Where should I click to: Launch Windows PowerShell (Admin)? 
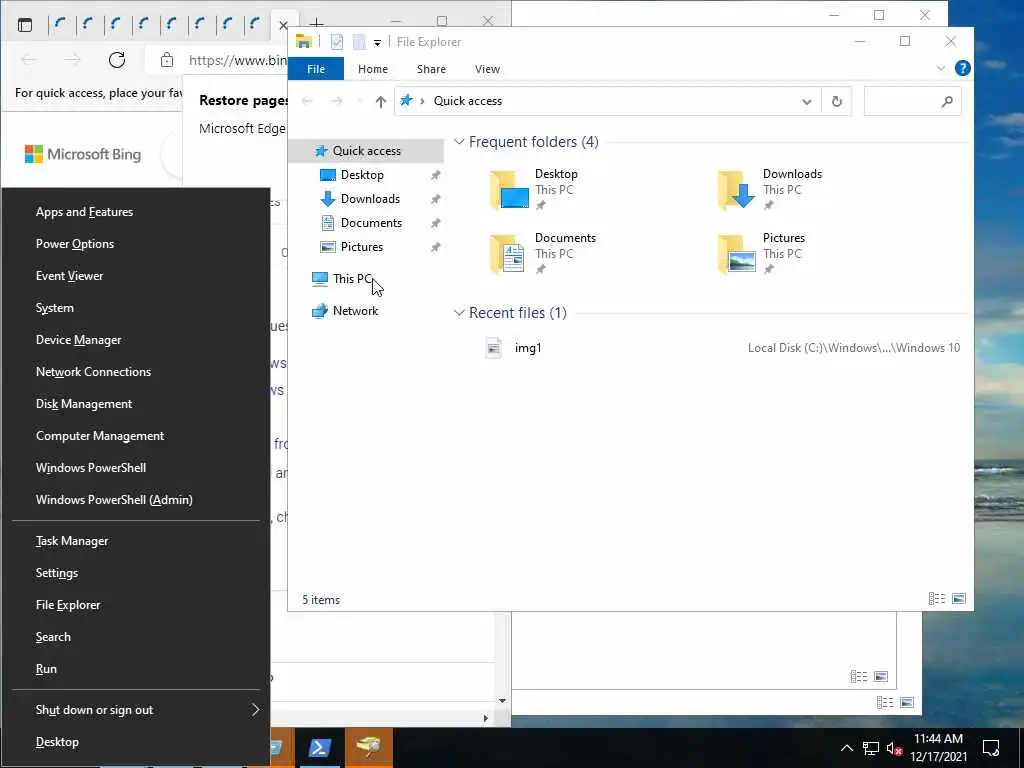pos(114,500)
